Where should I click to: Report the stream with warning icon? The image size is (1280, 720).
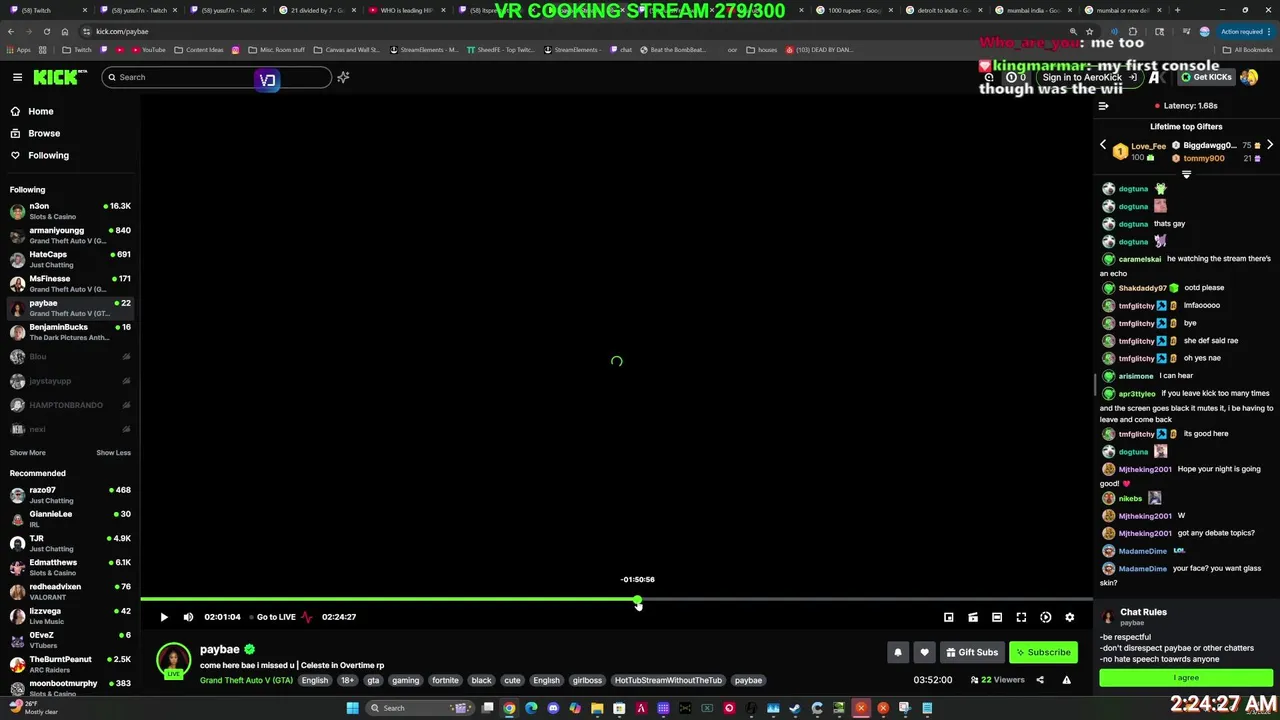coord(1066,680)
